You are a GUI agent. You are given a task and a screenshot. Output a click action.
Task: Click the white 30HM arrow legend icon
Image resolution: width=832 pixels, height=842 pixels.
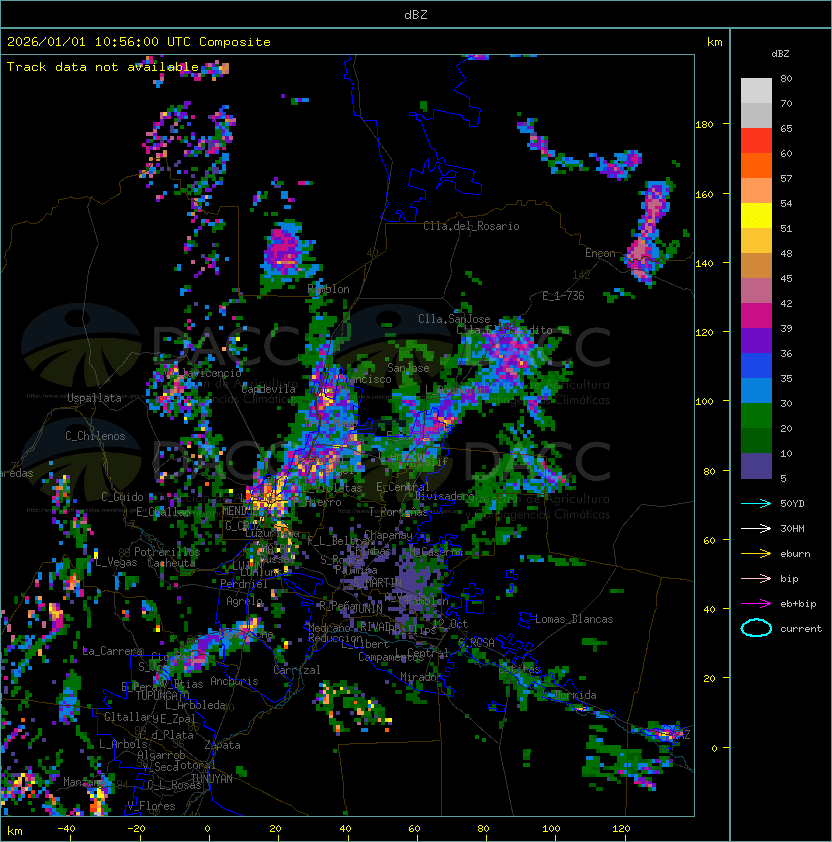point(756,529)
